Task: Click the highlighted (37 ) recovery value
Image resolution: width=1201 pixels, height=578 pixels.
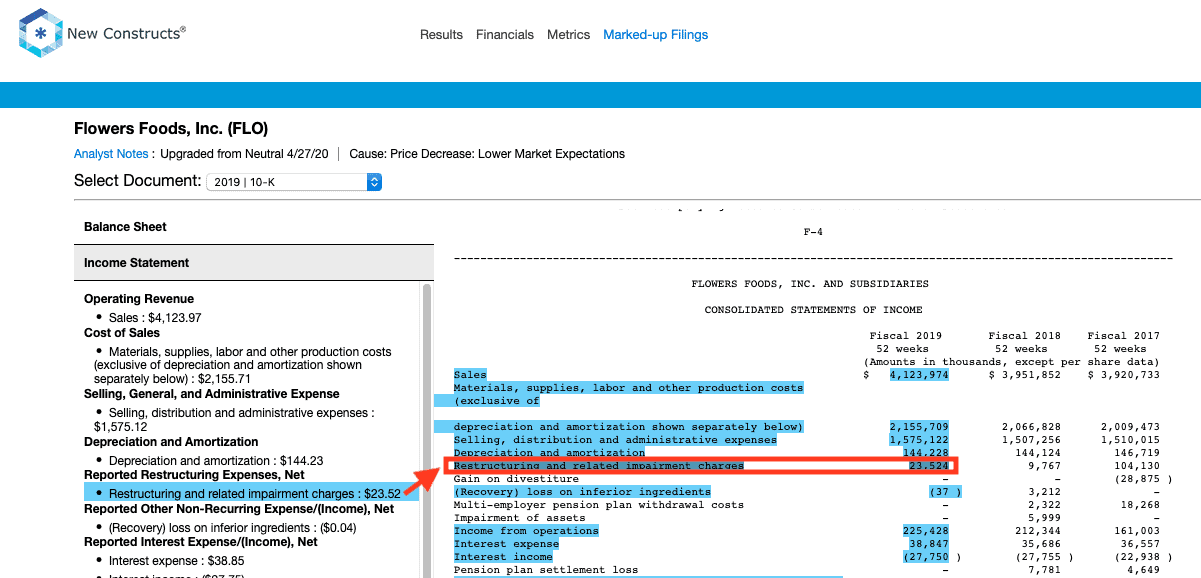Action: (x=945, y=492)
